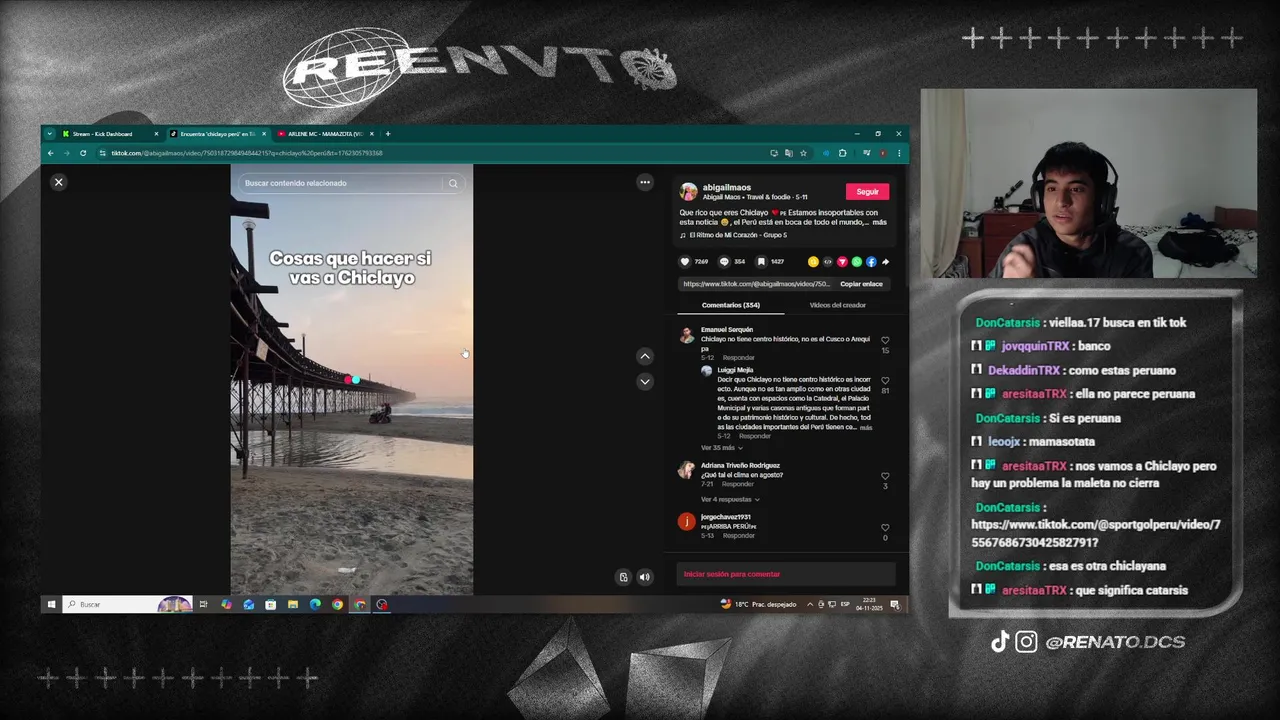Like Emanuel Serquén's comment
The height and width of the screenshot is (720, 1280).
coord(885,341)
